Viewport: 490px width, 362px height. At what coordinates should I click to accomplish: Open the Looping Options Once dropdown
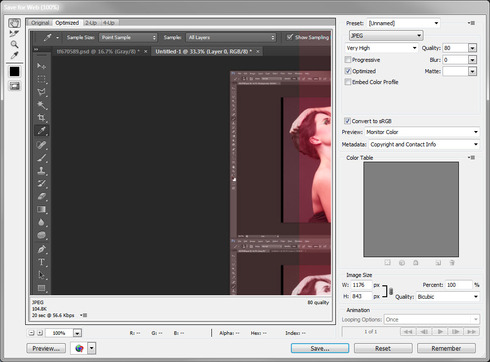click(432, 319)
